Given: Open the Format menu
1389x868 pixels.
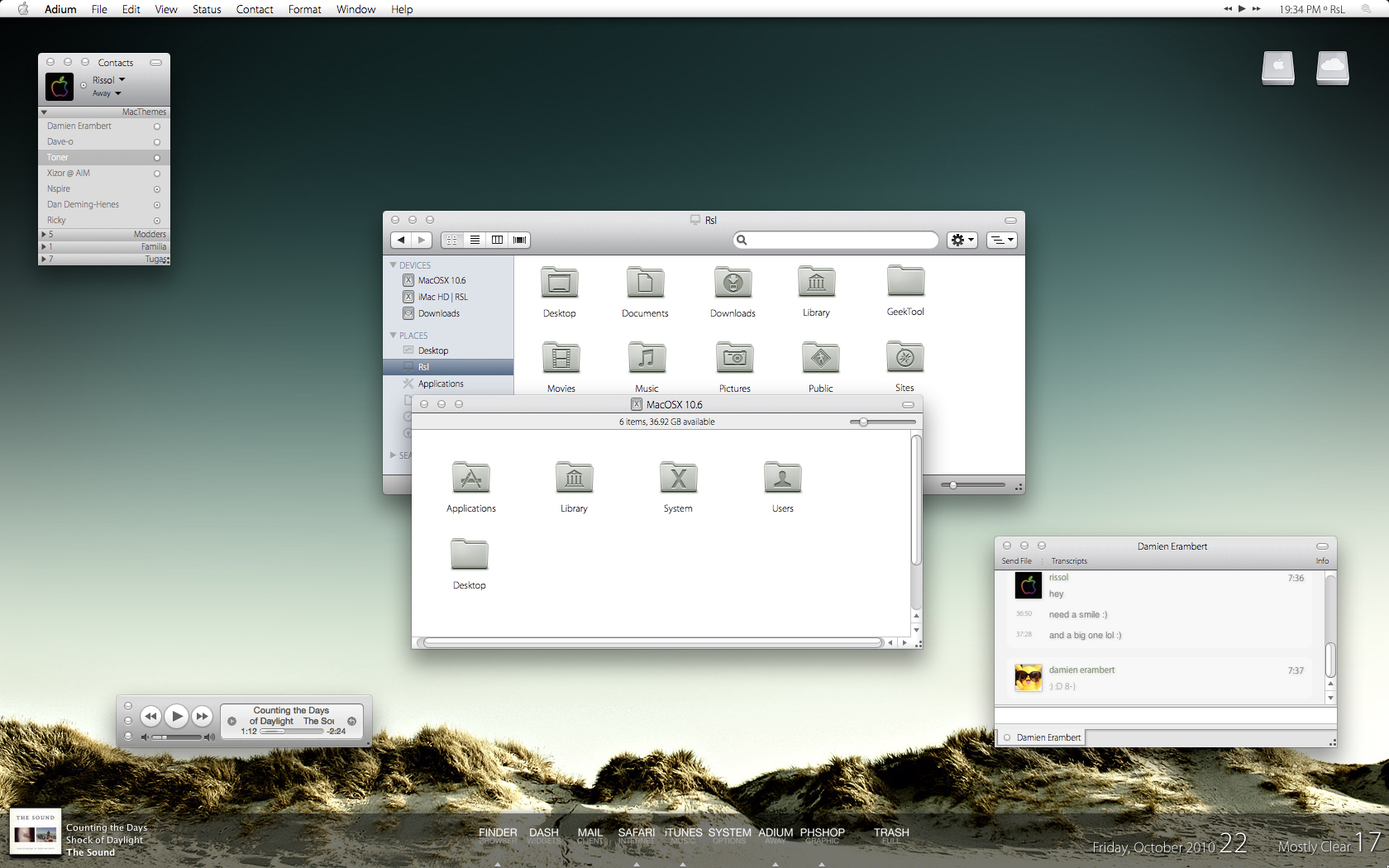Looking at the screenshot, I should (x=305, y=9).
